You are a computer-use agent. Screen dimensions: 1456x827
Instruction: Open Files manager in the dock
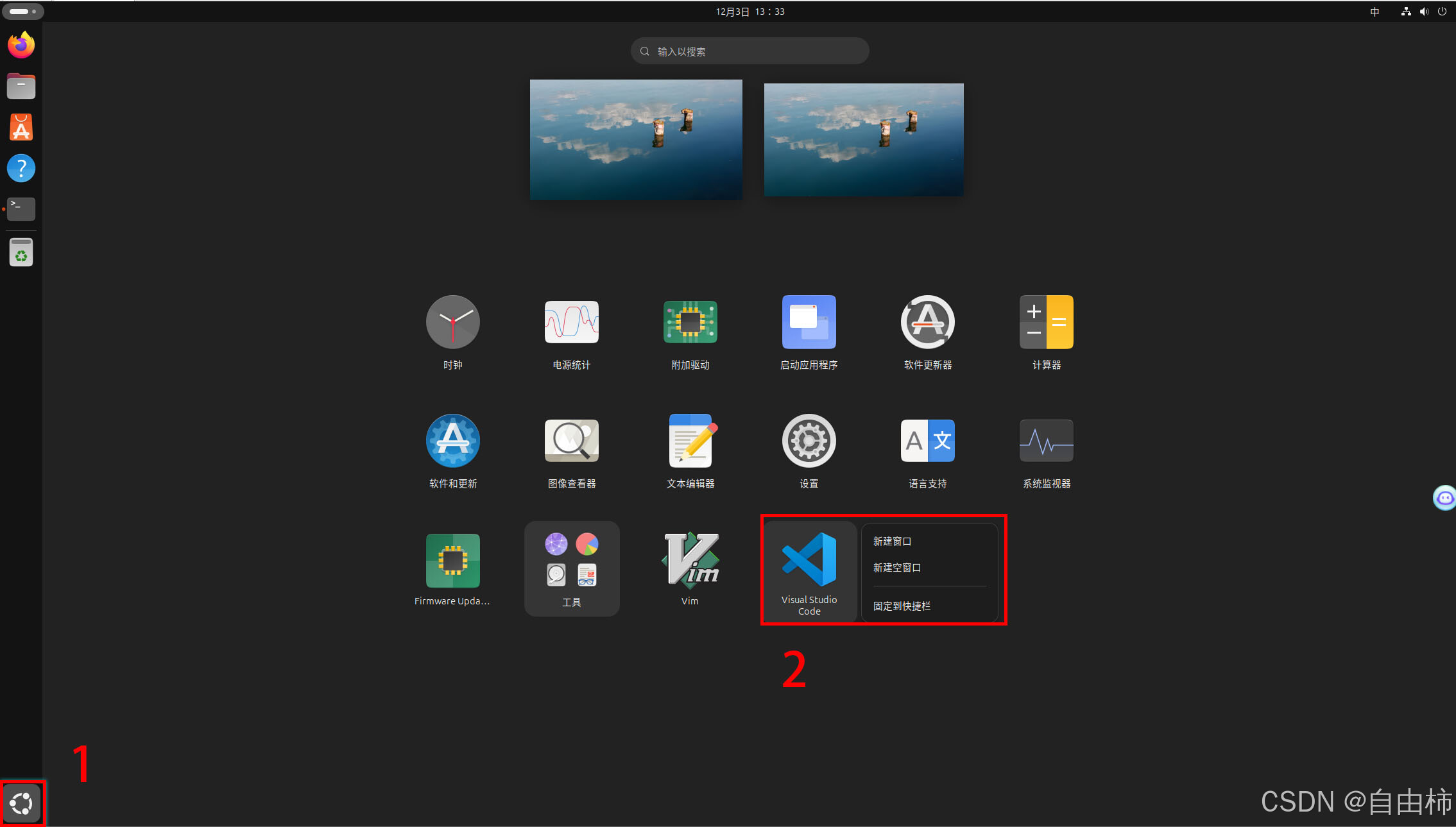click(x=21, y=86)
